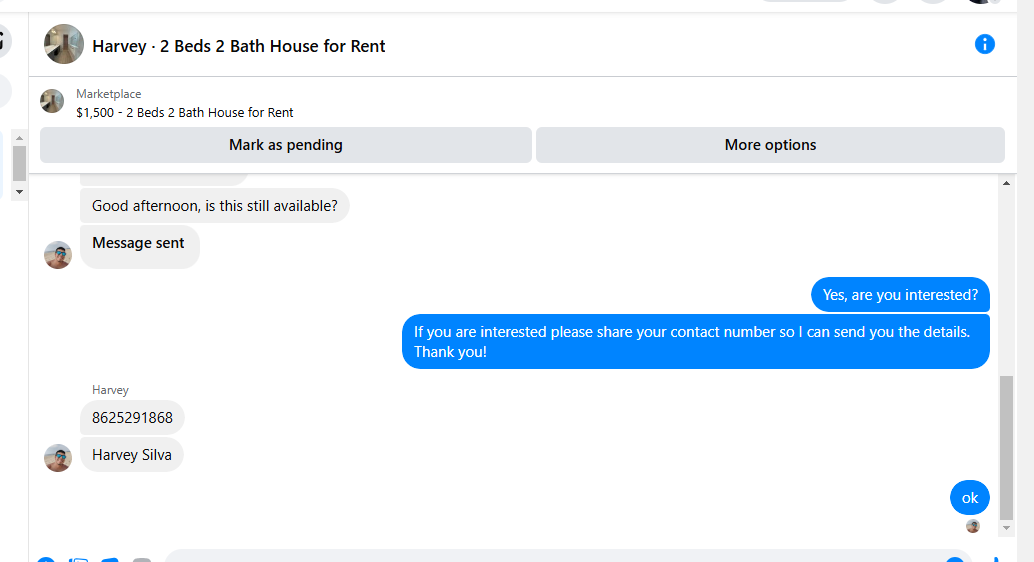
Task: Open the More options menu
Action: pyautogui.click(x=770, y=145)
